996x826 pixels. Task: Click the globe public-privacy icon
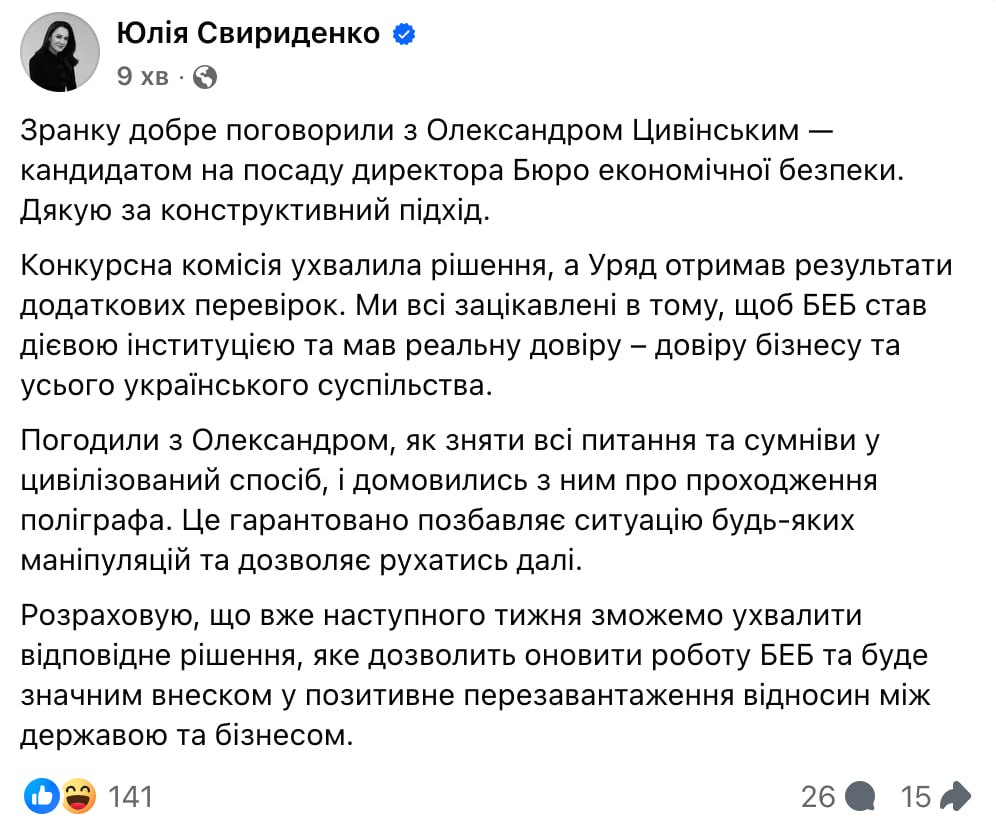click(204, 76)
